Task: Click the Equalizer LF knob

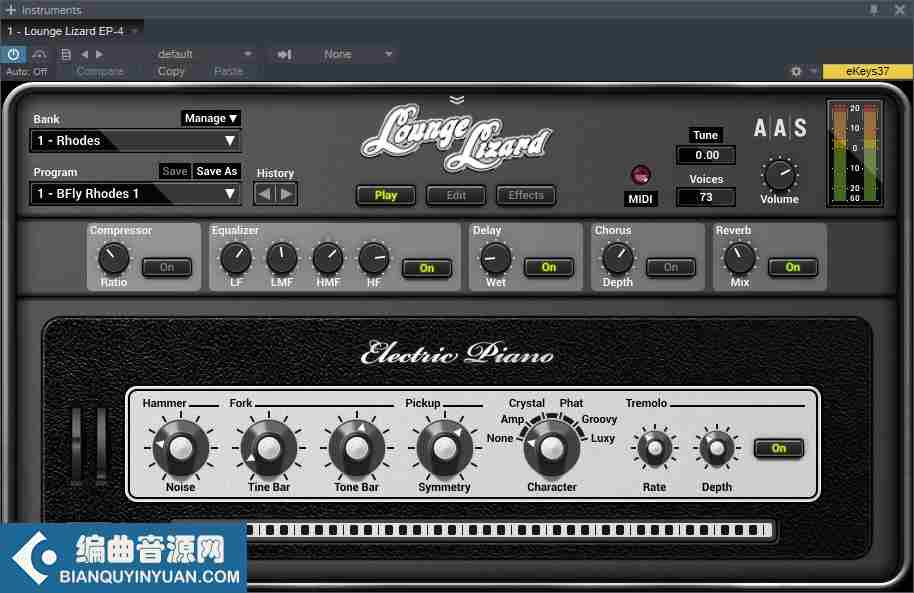Action: pyautogui.click(x=235, y=258)
